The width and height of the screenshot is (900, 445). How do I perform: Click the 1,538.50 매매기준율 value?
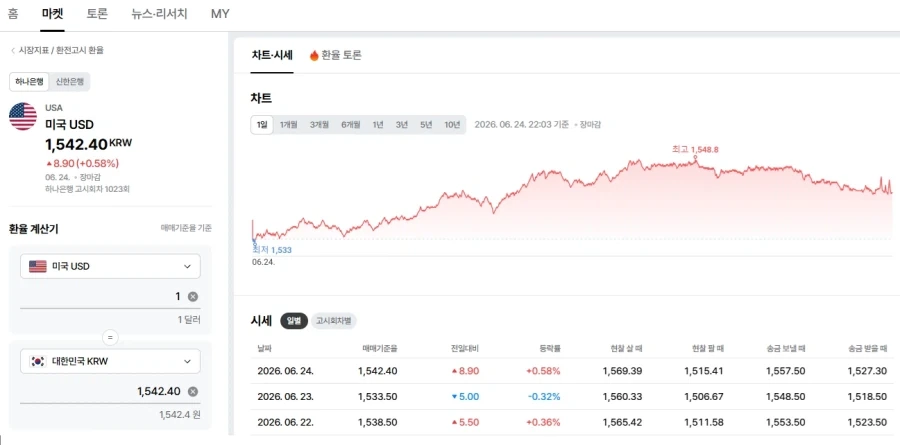[377, 422]
